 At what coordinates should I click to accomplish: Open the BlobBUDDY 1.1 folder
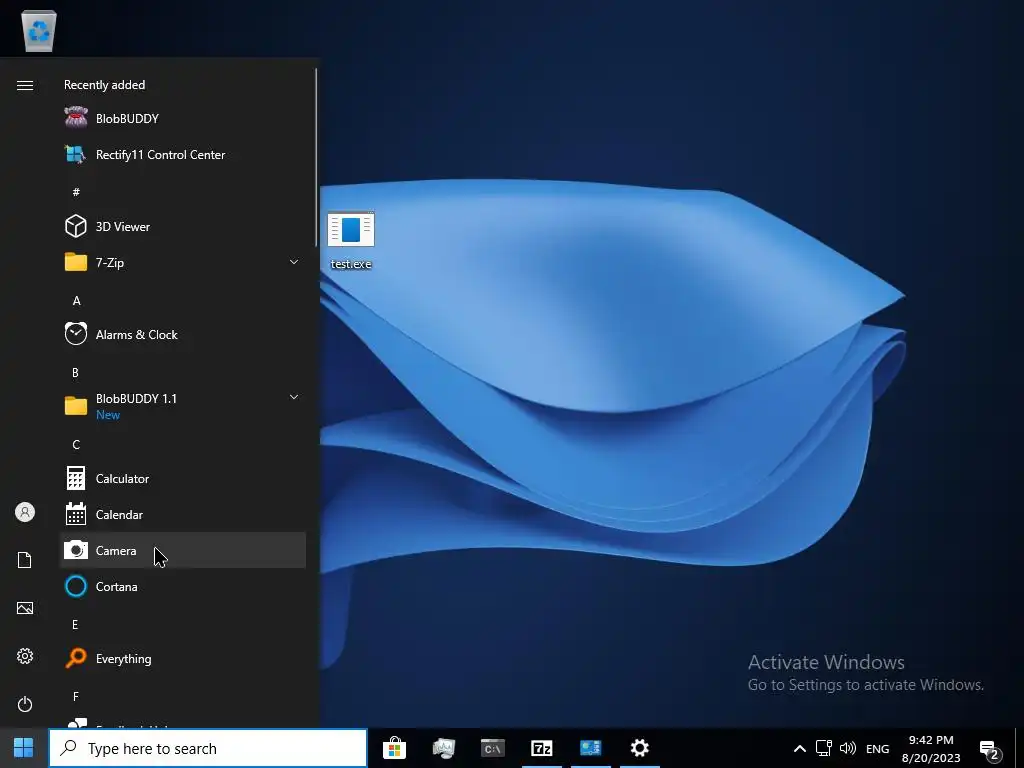coord(183,406)
